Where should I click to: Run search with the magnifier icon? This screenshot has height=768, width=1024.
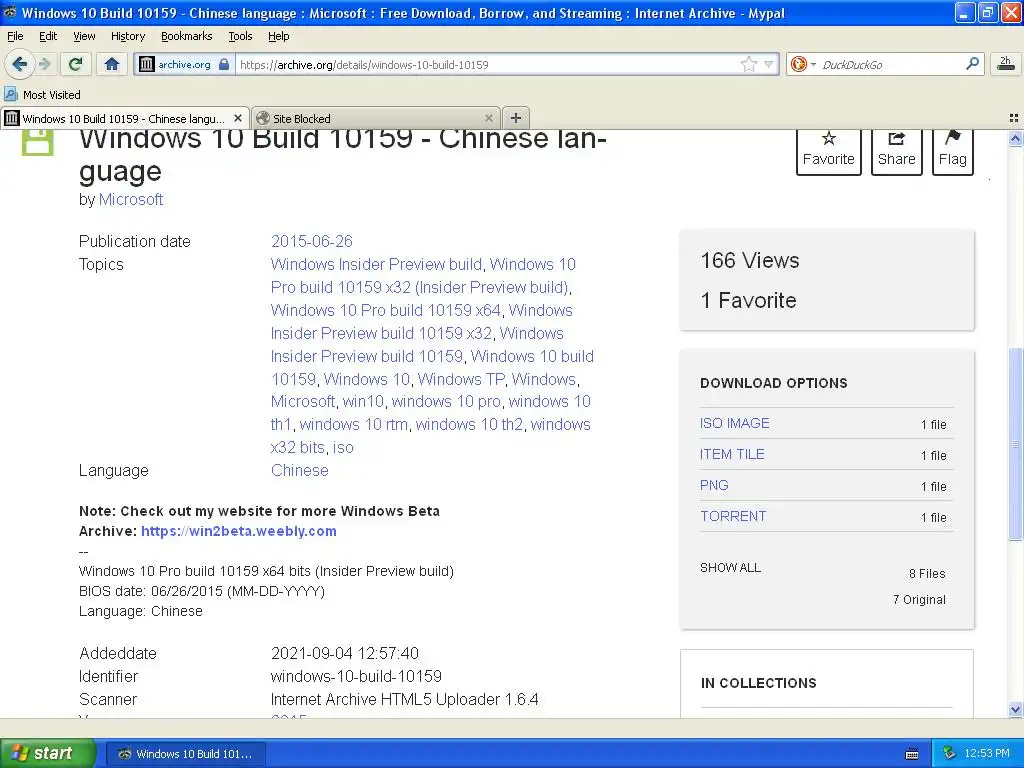tap(972, 64)
